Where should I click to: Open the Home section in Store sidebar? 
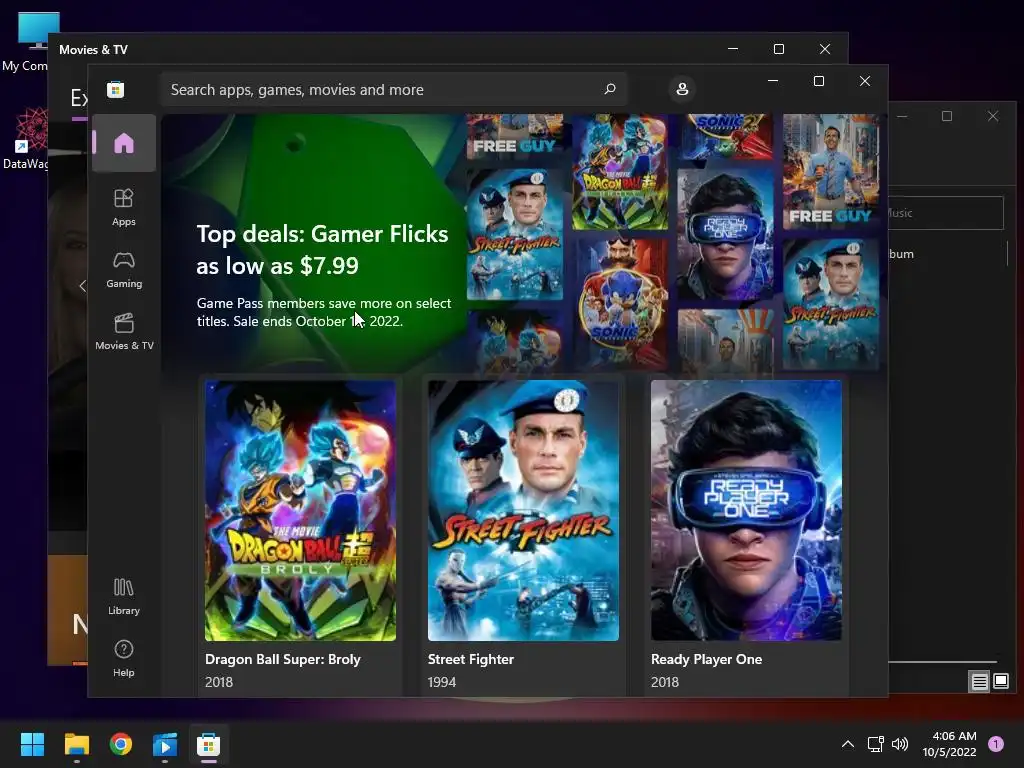(x=124, y=143)
